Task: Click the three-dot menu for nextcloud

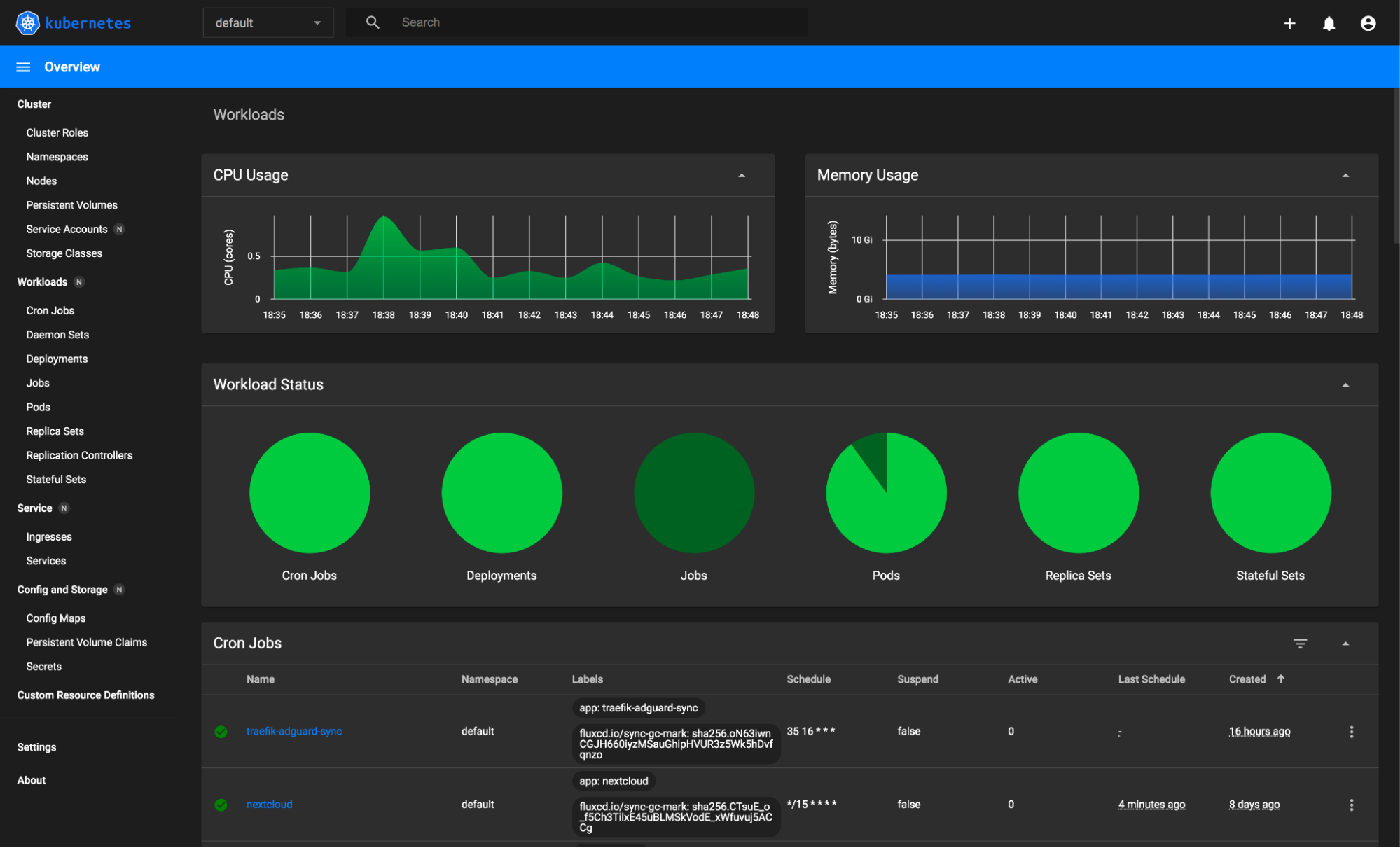Action: 1352,805
